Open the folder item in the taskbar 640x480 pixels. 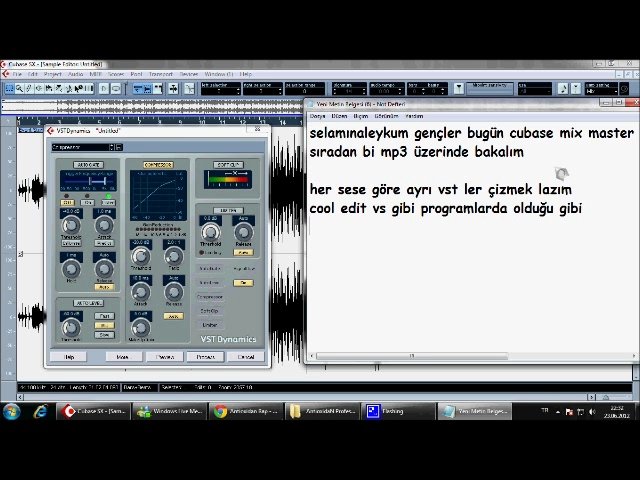tap(322, 411)
